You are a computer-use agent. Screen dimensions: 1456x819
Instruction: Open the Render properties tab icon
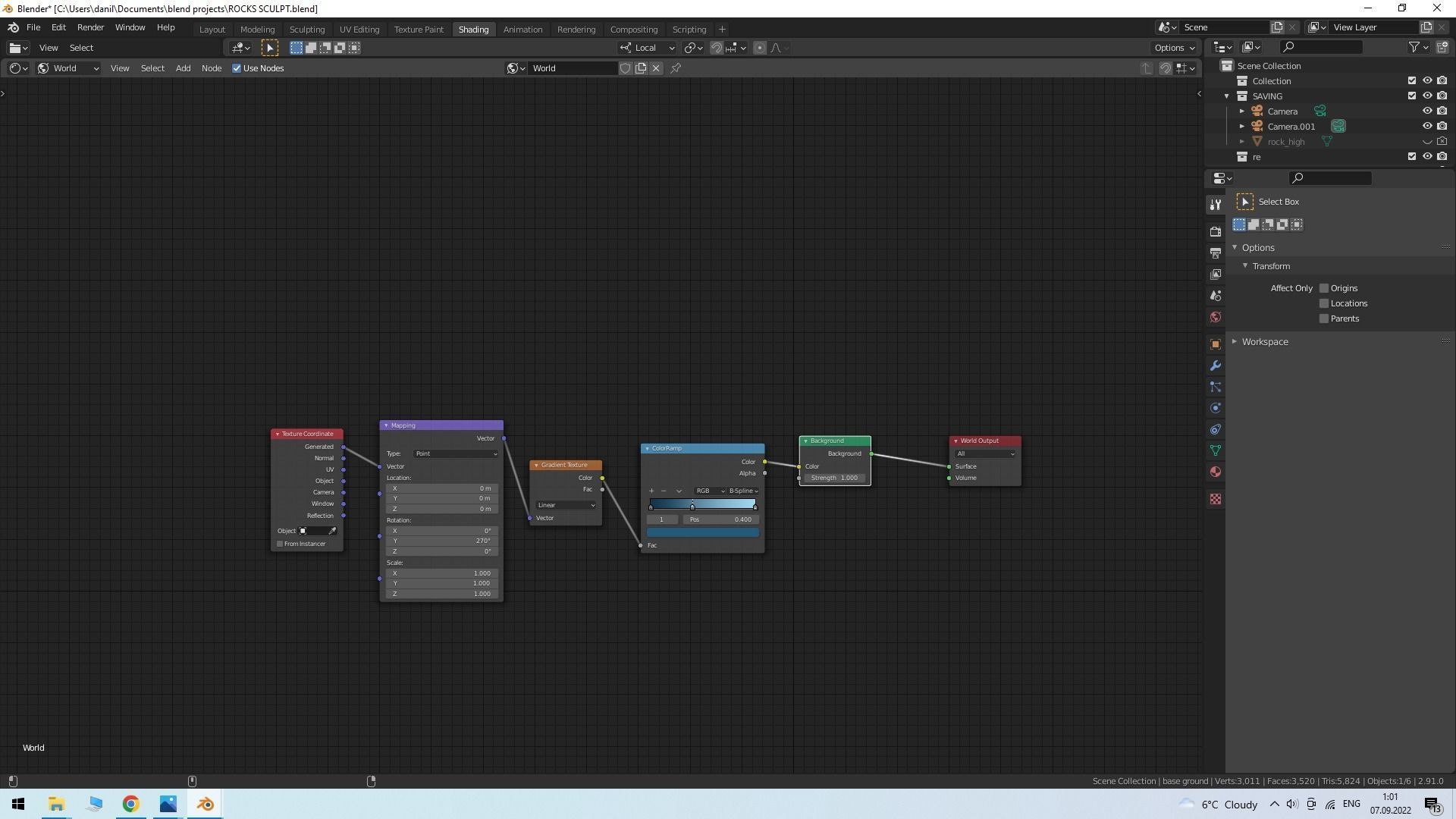1216,231
